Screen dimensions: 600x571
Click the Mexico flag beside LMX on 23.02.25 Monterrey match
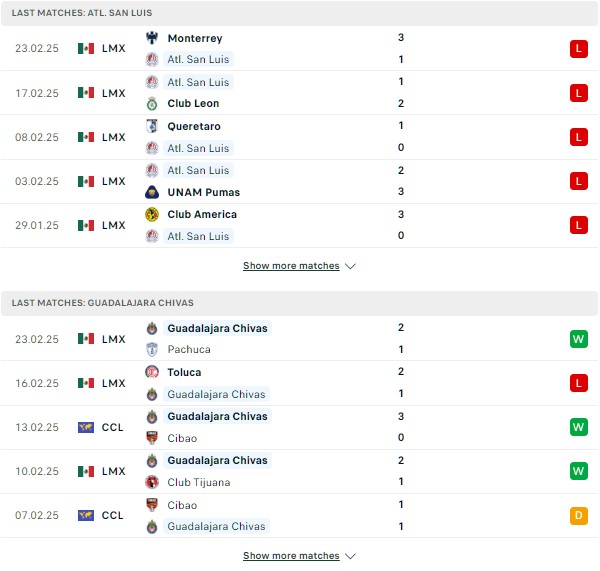(86, 48)
